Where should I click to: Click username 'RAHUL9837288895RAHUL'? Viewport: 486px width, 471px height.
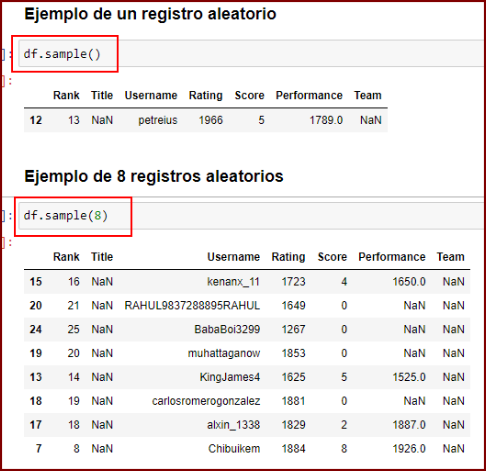click(192, 305)
